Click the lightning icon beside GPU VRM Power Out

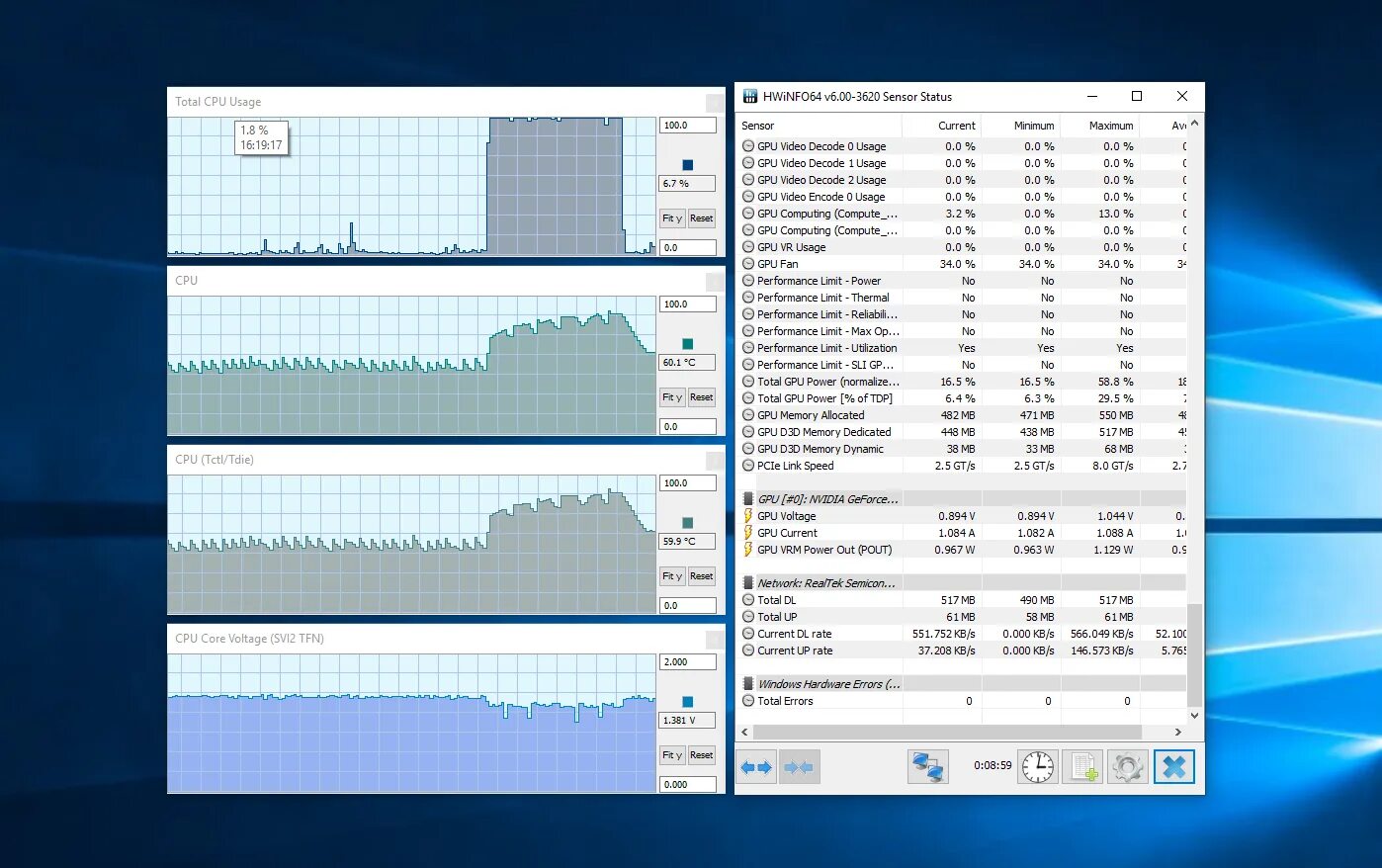[x=748, y=550]
